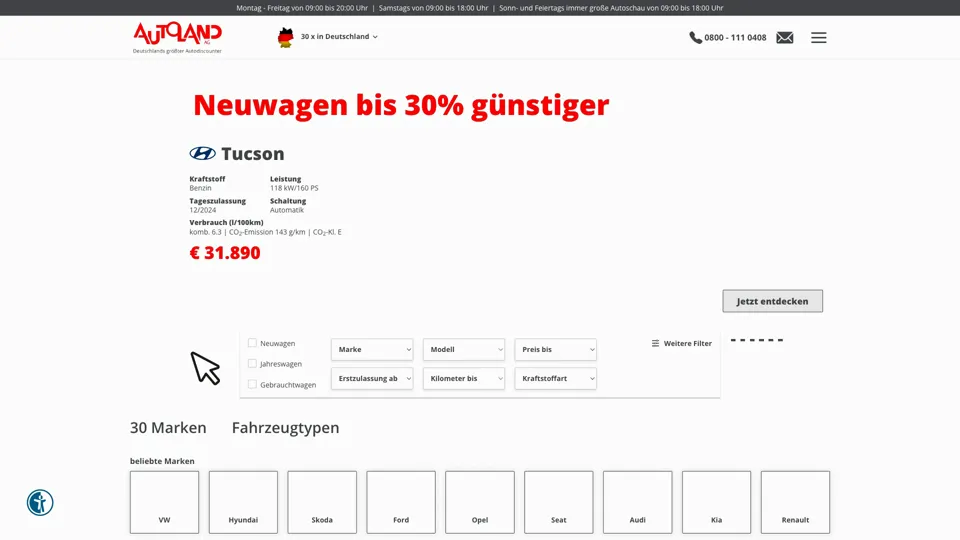Click the '12/2024' Tageszulassung value
The height and width of the screenshot is (540, 960).
click(x=203, y=210)
